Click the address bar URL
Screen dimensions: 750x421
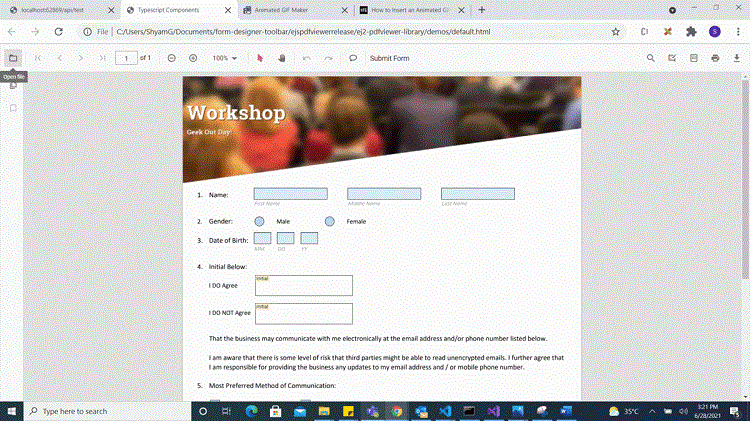pos(303,32)
